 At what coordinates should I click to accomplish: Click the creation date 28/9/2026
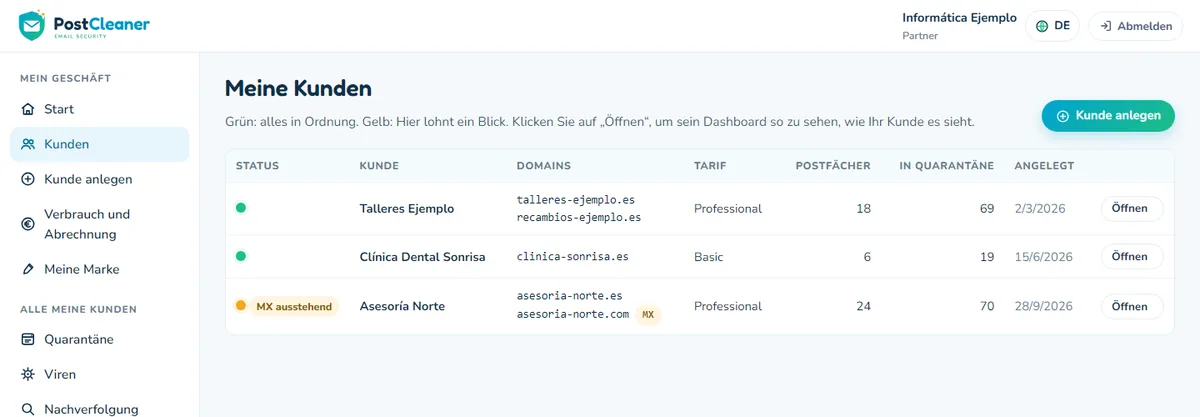click(1043, 306)
